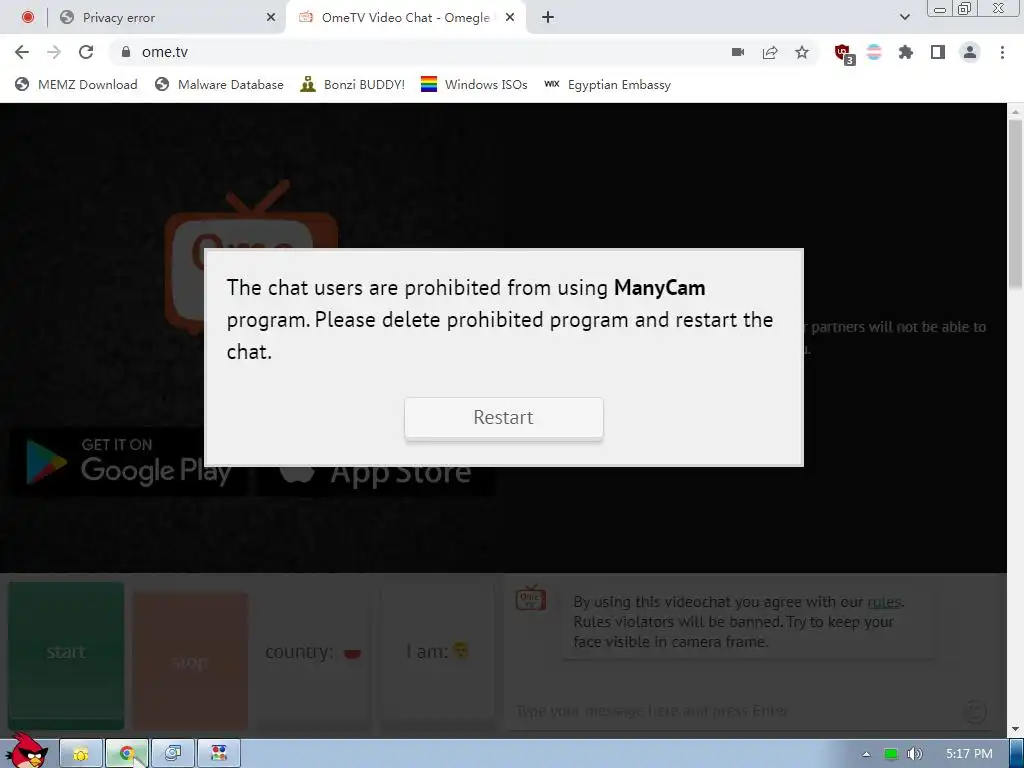Go back with the browser back arrow

click(22, 52)
